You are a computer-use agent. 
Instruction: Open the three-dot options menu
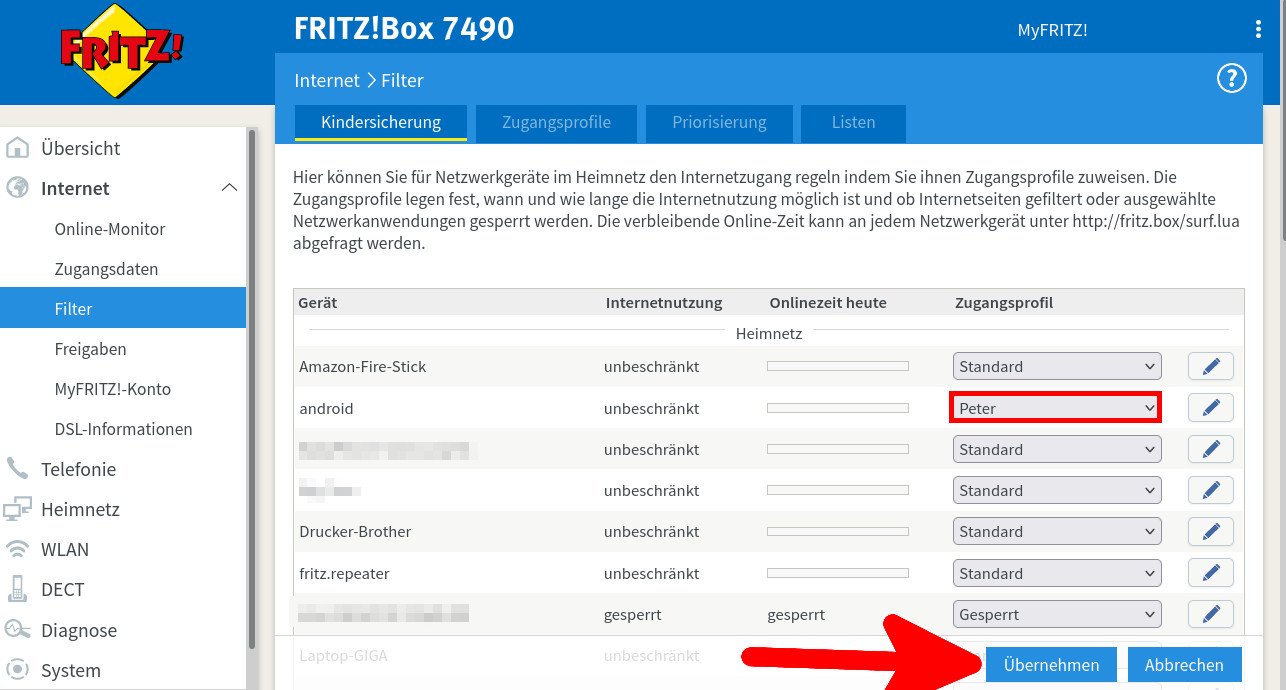pos(1258,30)
